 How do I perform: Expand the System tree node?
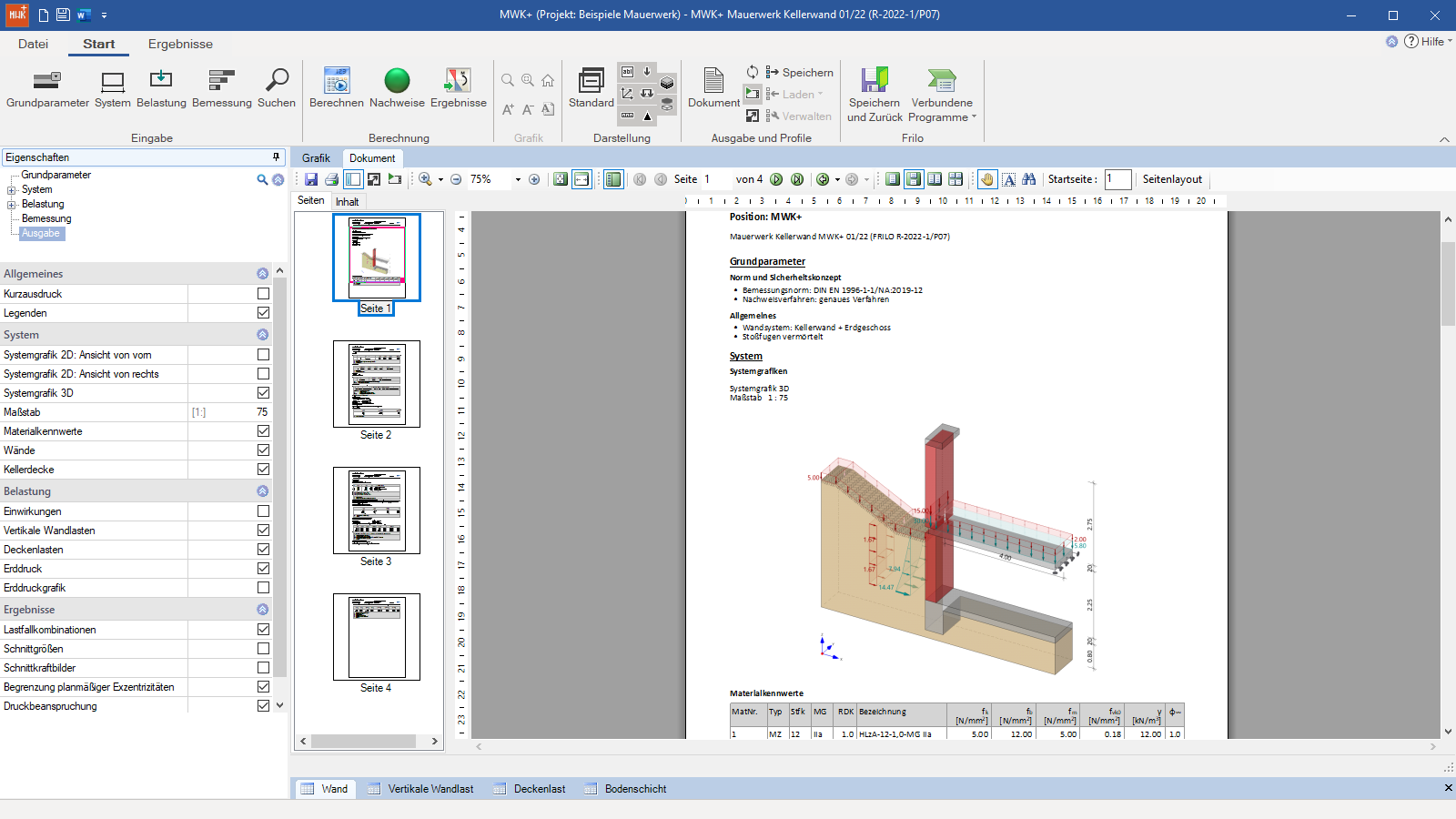12,190
